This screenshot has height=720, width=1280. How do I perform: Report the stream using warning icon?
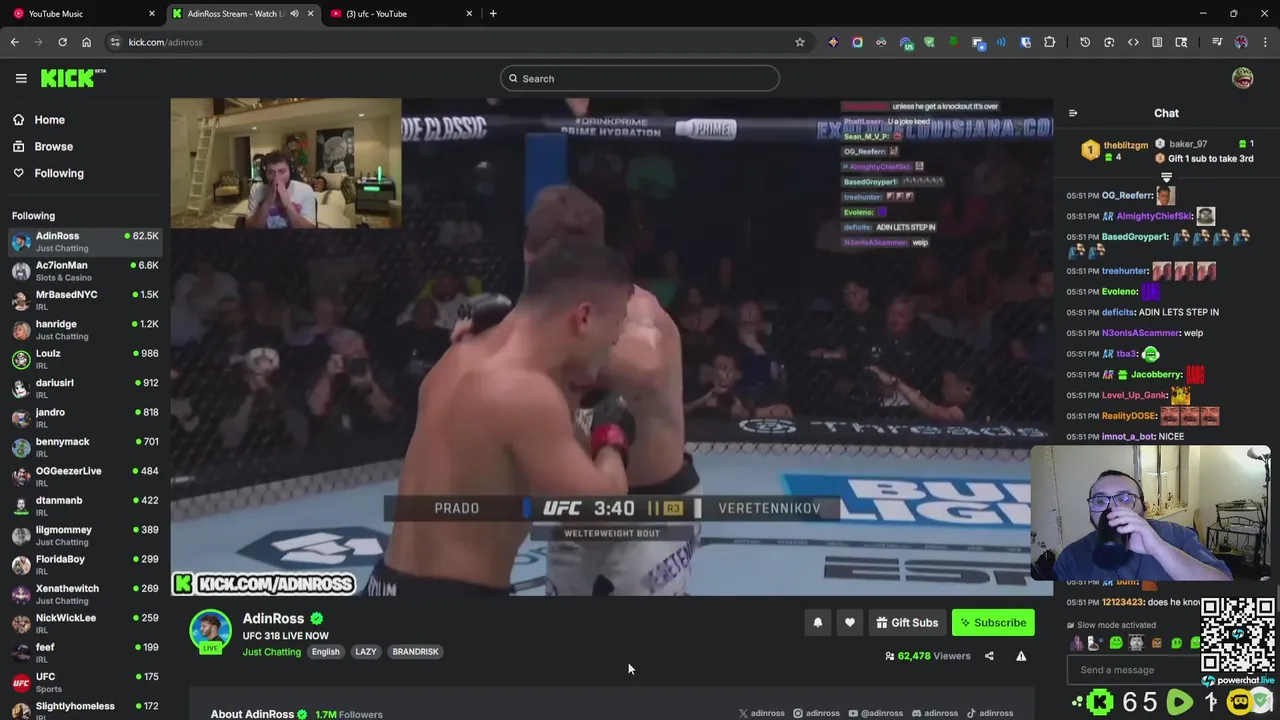click(x=1021, y=656)
